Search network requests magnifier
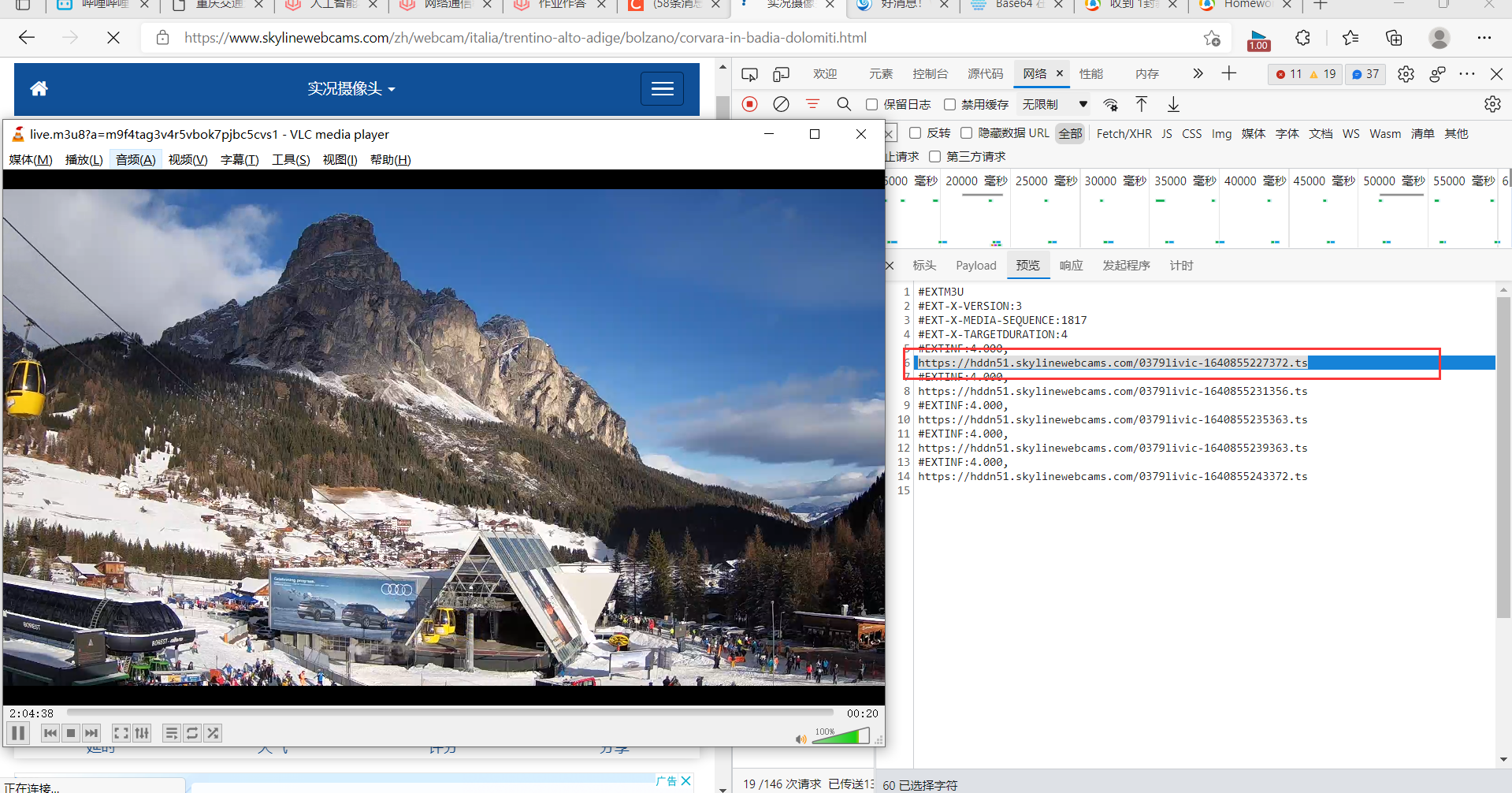The width and height of the screenshot is (1512, 793). coord(844,104)
